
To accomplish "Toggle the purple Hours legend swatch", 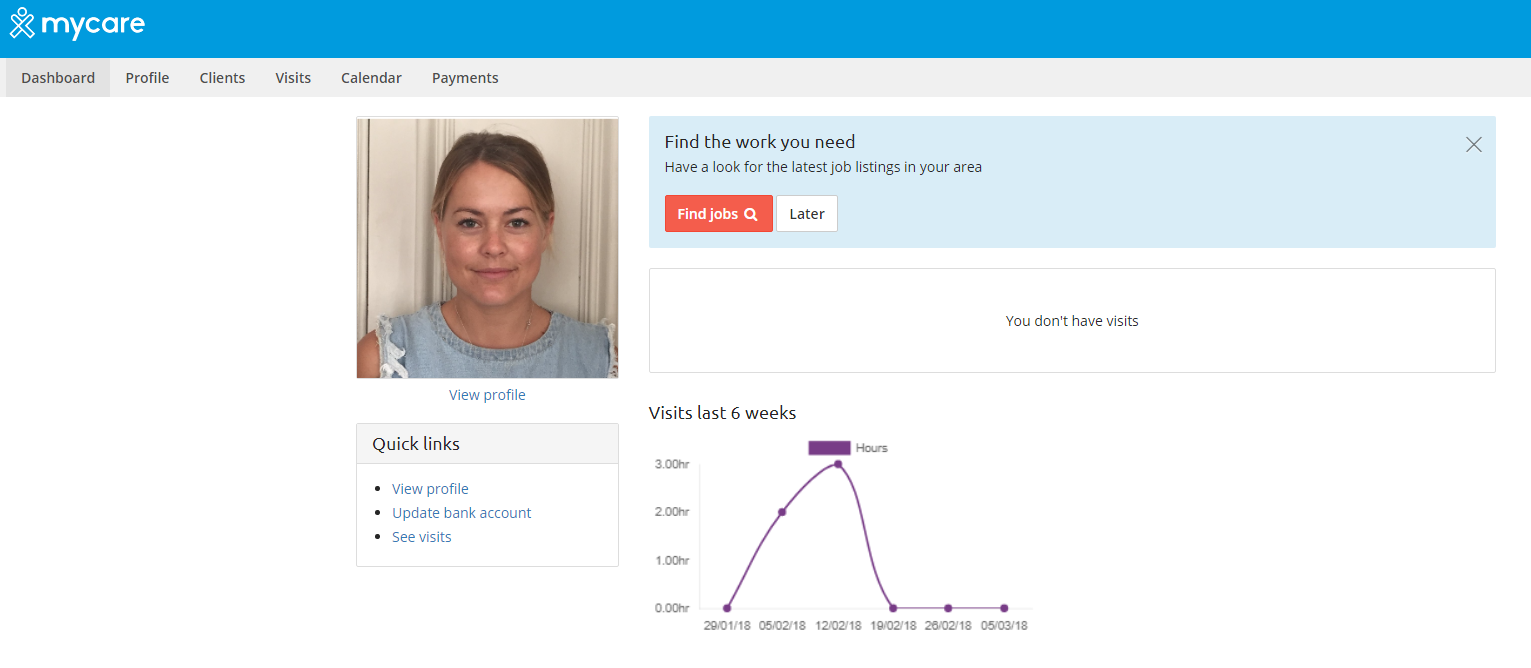I will 829,448.
